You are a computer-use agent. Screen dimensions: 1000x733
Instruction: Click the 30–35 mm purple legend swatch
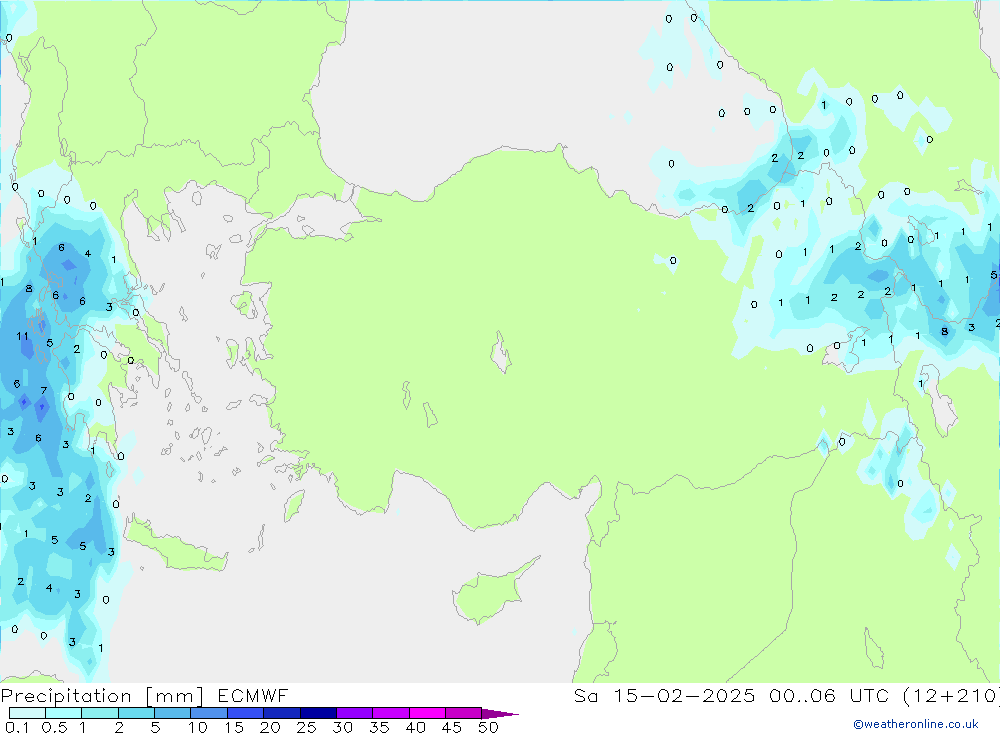click(354, 713)
